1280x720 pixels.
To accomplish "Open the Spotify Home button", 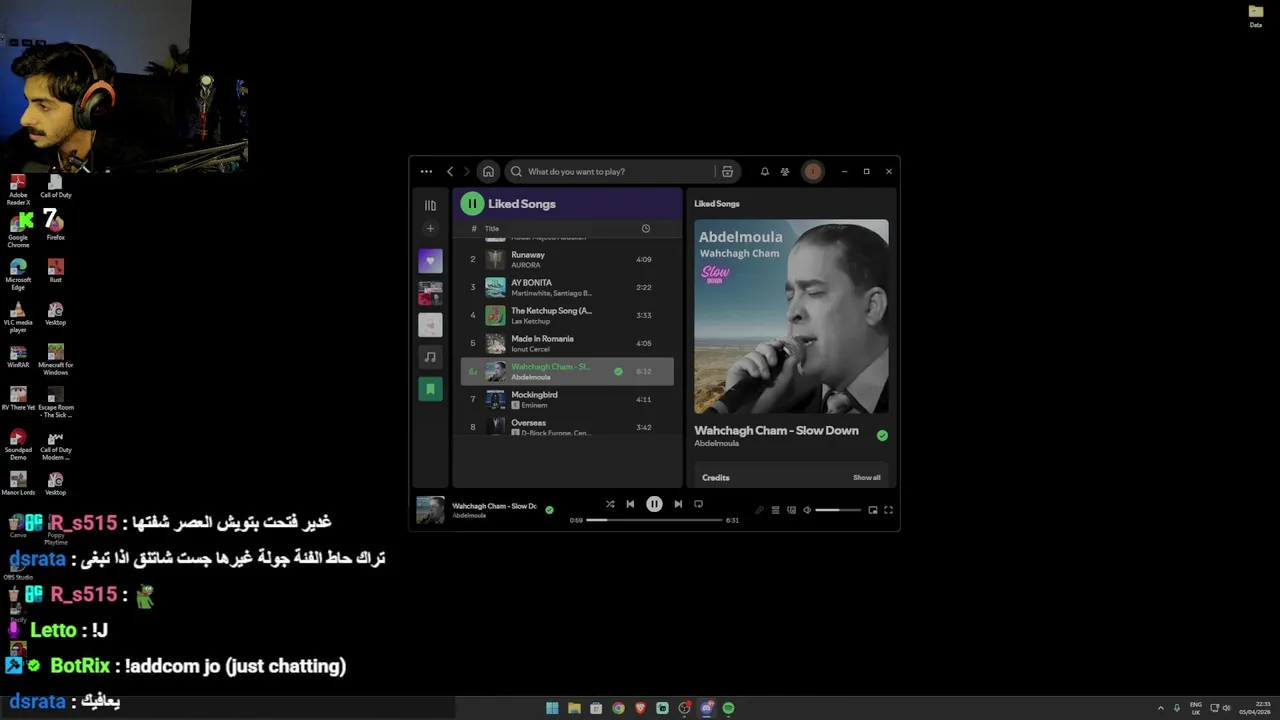I will tap(488, 172).
